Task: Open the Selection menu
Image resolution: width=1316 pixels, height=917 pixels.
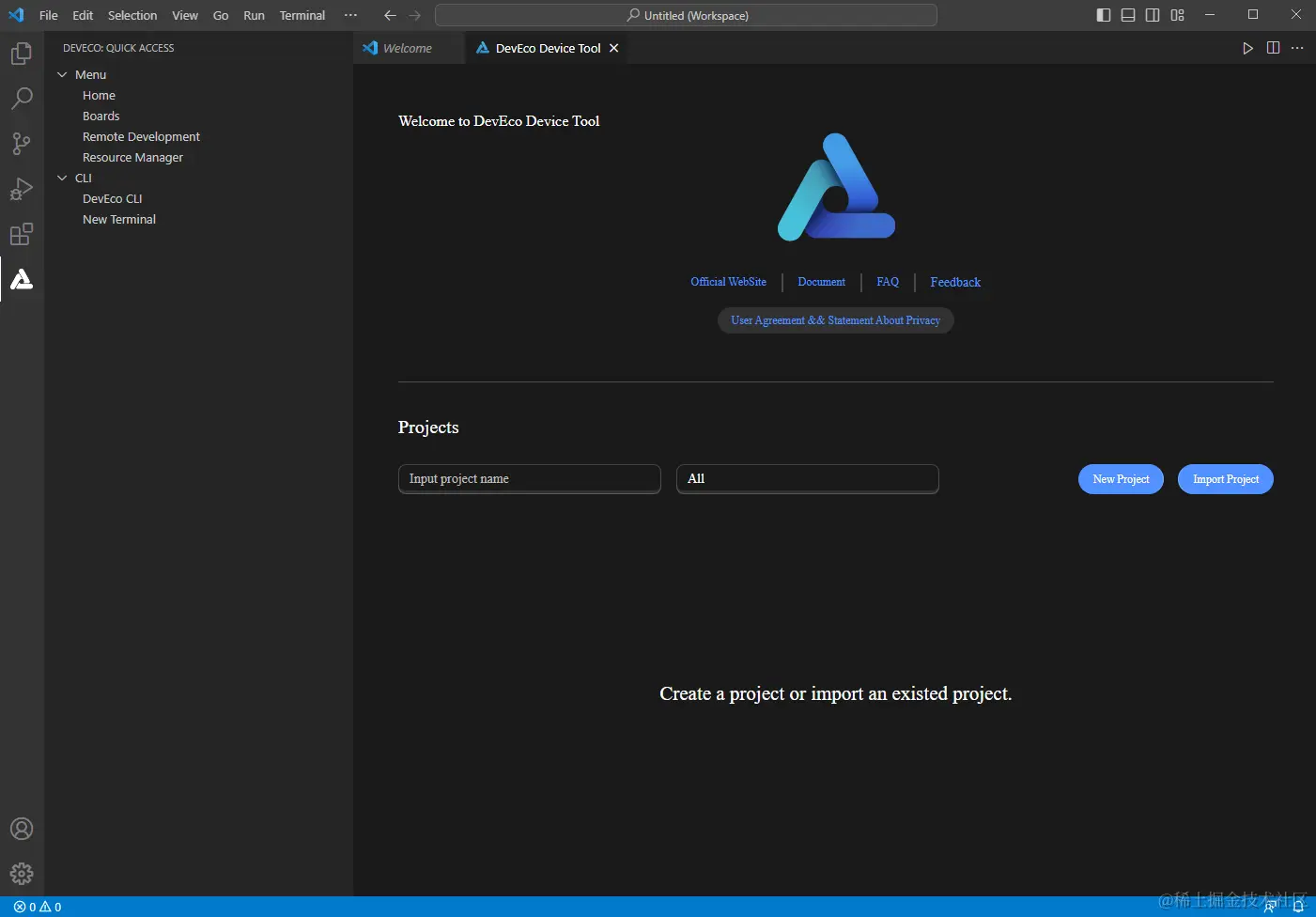Action: pyautogui.click(x=132, y=15)
